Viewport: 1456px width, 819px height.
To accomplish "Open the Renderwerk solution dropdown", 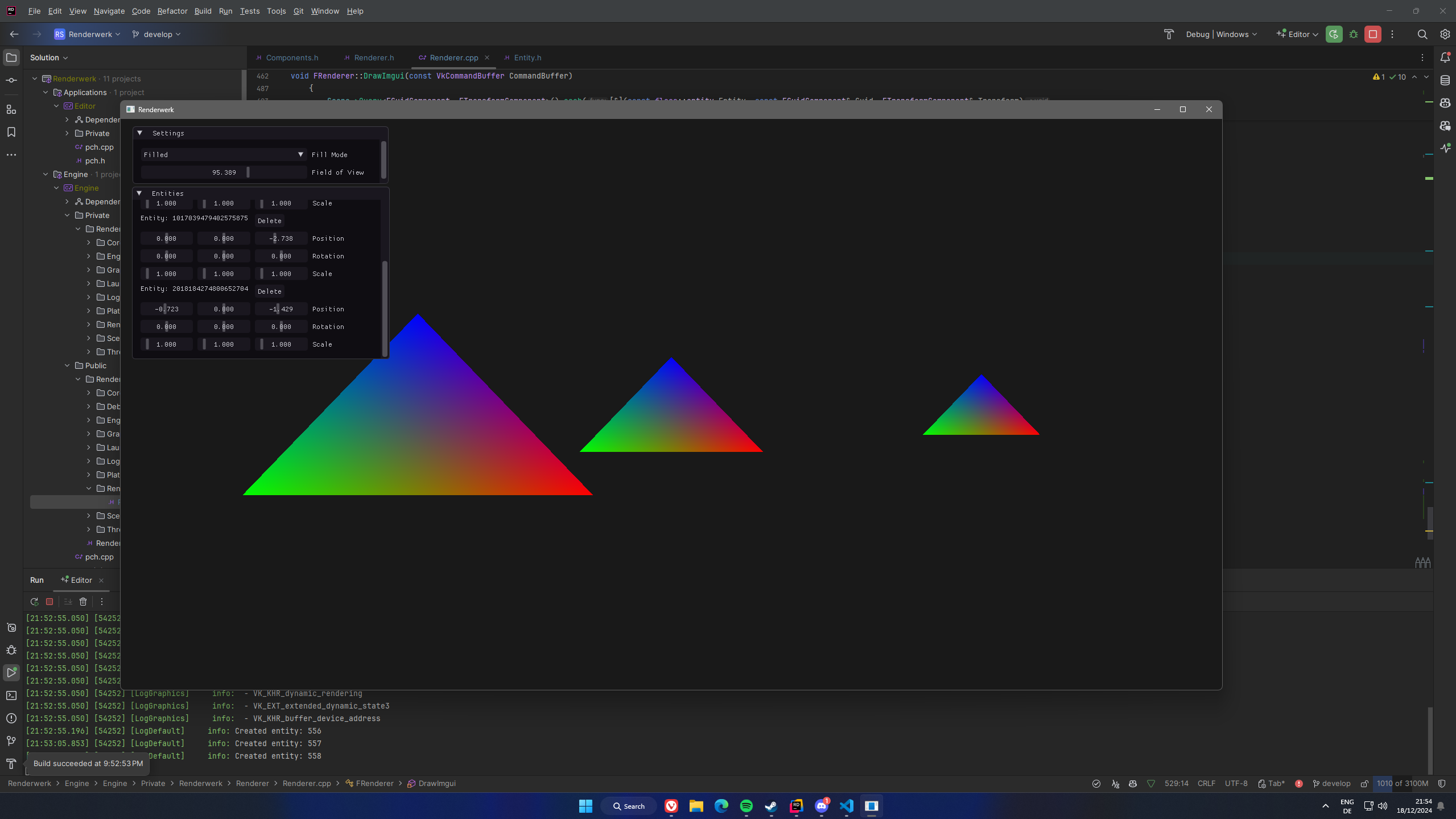I will coord(88,34).
